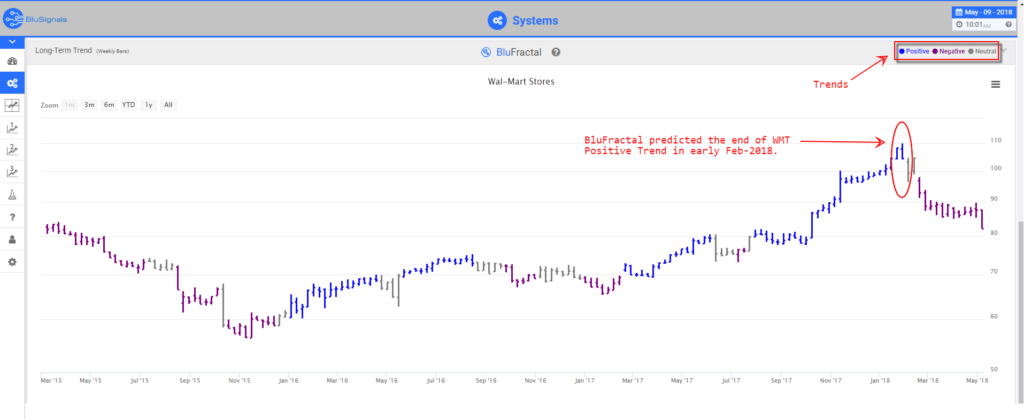Click the Wal-Mart Stores chart title
The image size is (1024, 419).
click(521, 82)
